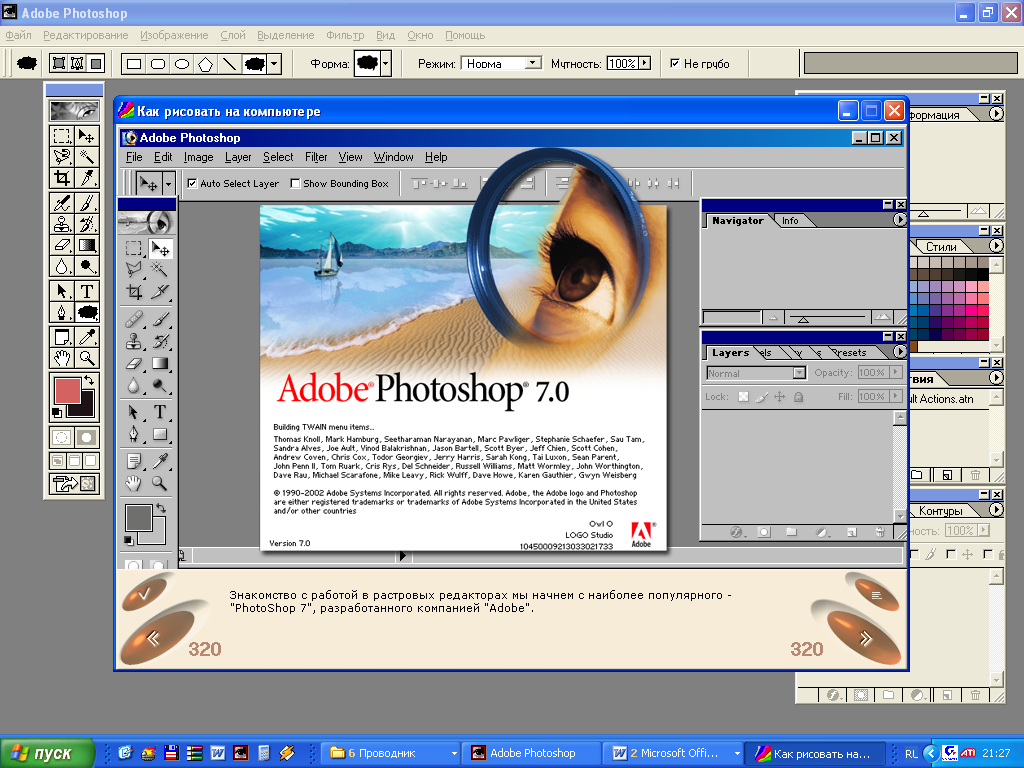Open the Normal blend mode dropdown in the Layers panel
This screenshot has height=768, width=1024.
tap(799, 373)
